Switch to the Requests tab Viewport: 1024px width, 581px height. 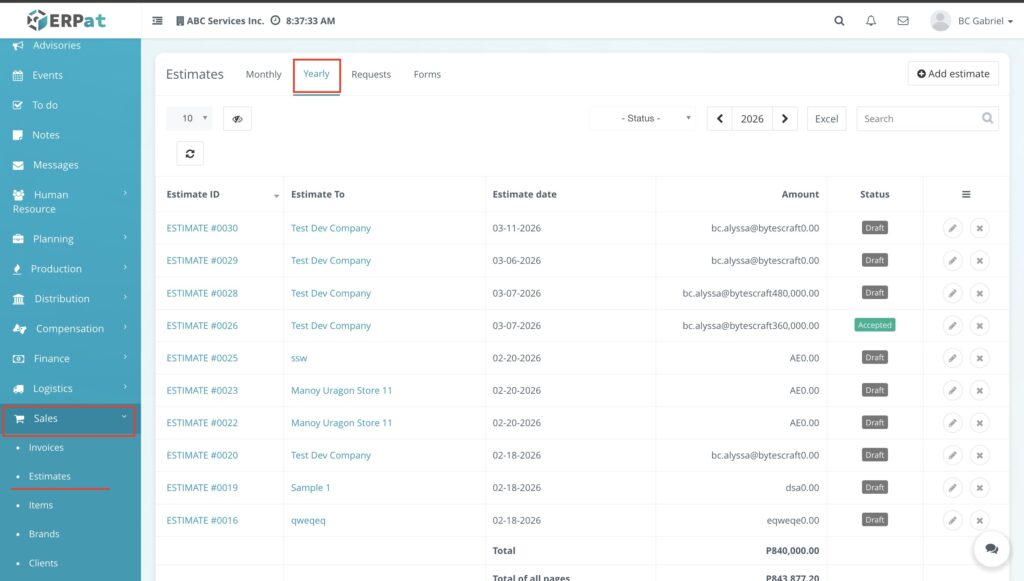(x=371, y=75)
